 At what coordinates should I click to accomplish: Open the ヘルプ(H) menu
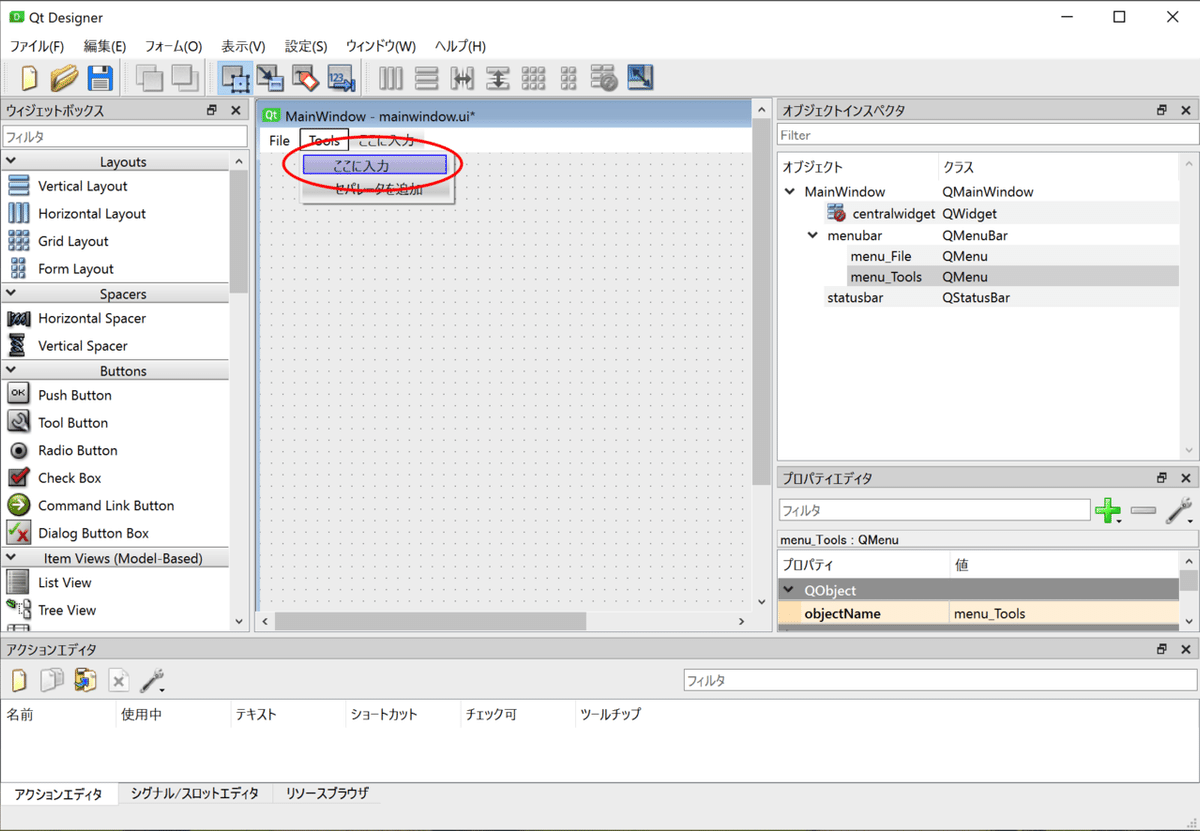click(x=460, y=46)
